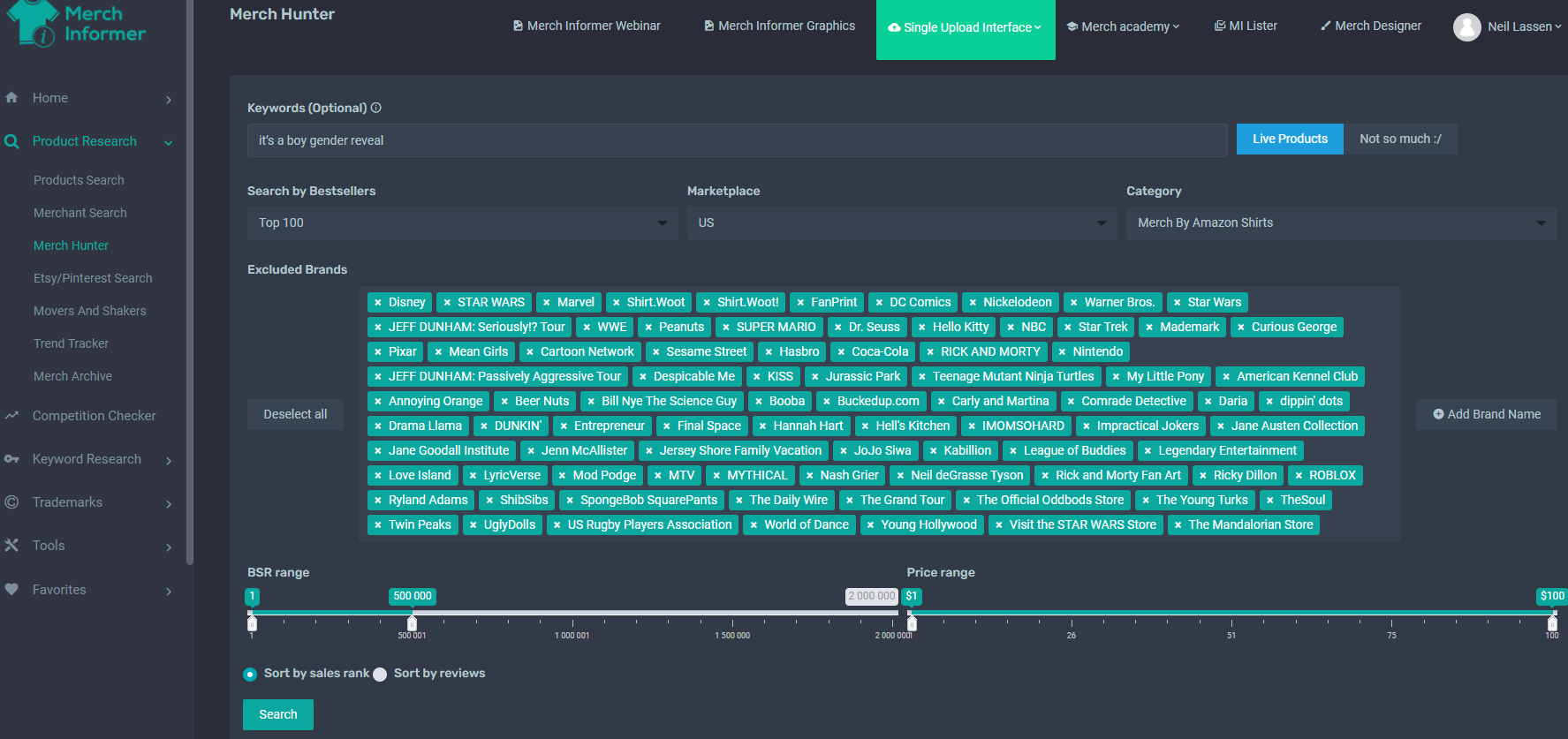Click the Trademarks copyright icon
The image size is (1568, 739).
click(x=11, y=502)
